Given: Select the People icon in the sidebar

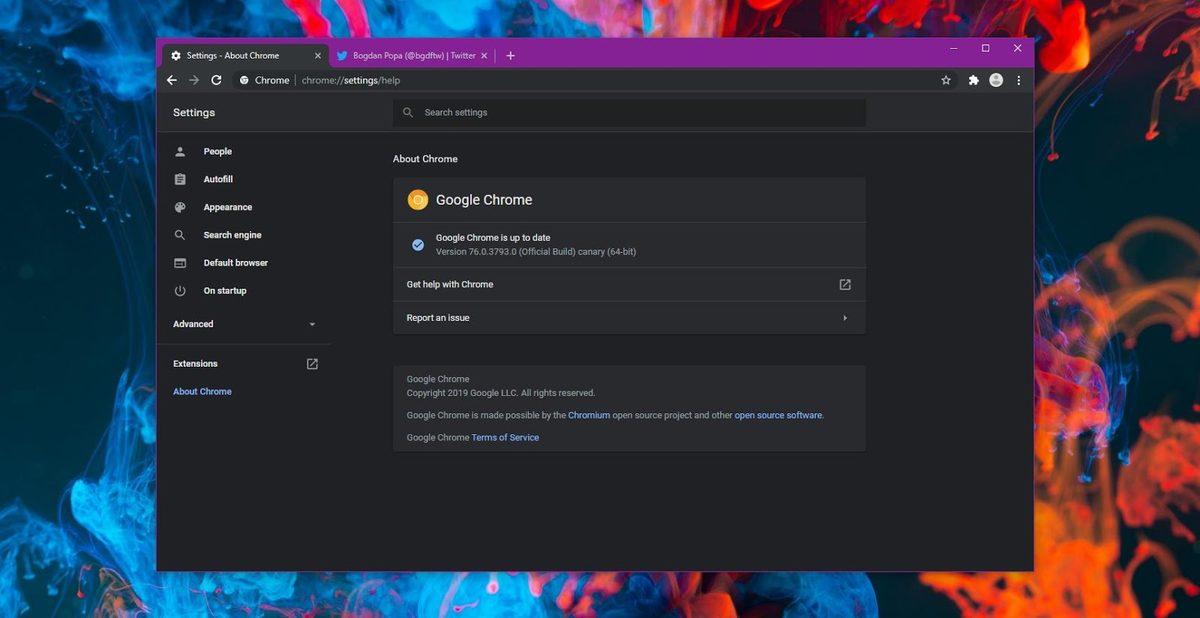Looking at the screenshot, I should 181,151.
